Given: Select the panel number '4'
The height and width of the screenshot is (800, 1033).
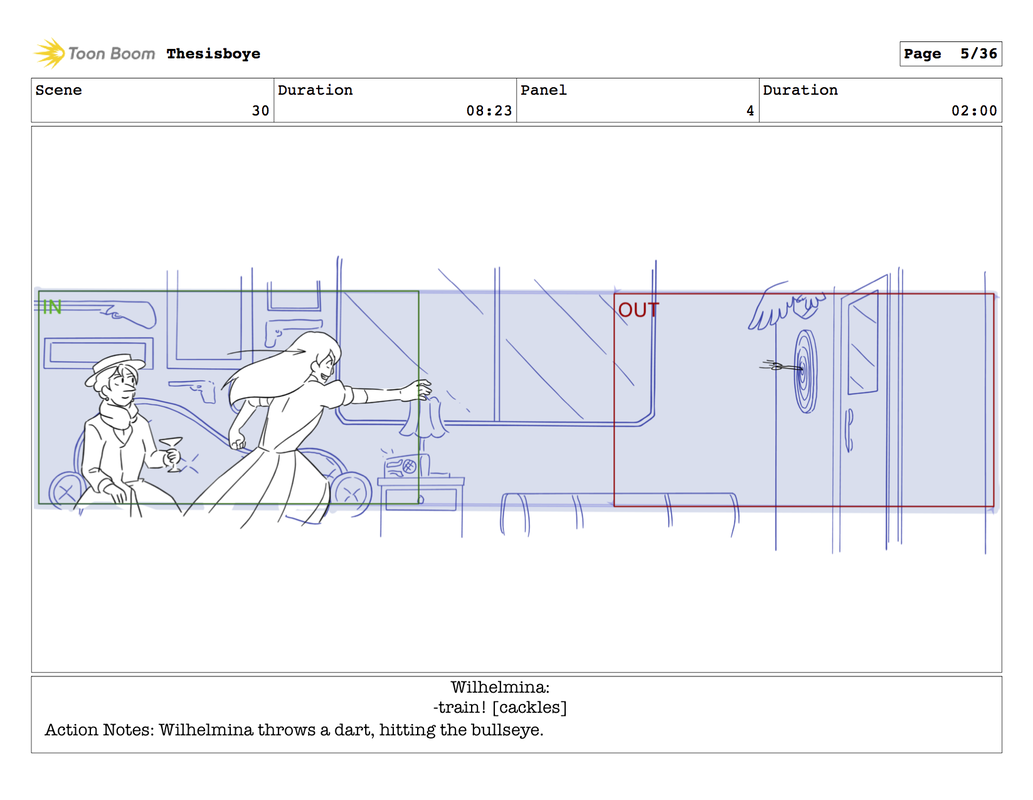Looking at the screenshot, I should pyautogui.click(x=750, y=111).
